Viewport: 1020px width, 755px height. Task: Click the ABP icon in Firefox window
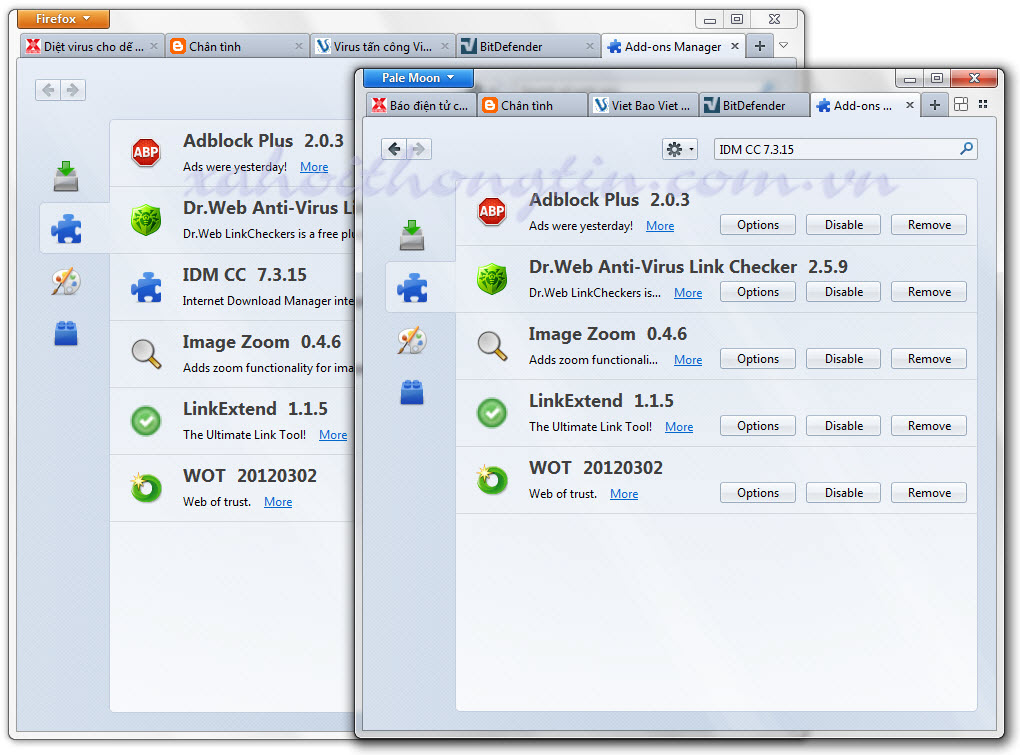point(146,152)
